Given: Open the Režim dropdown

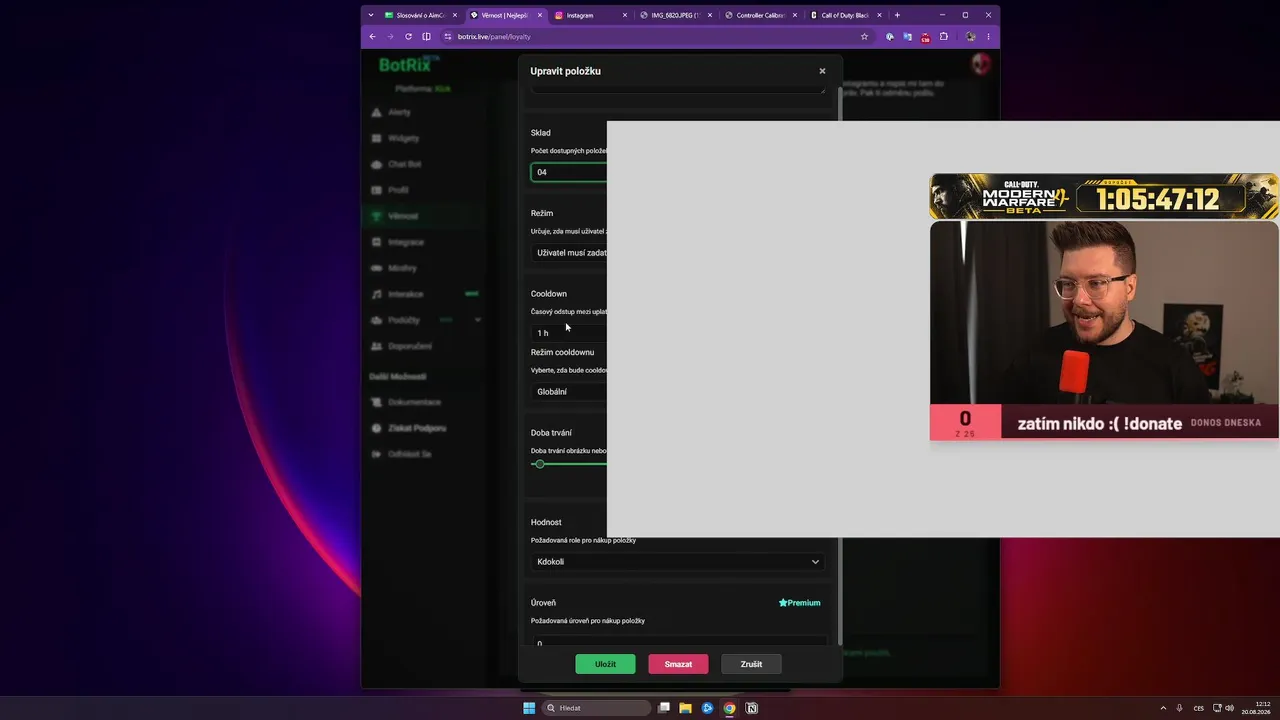Looking at the screenshot, I should pyautogui.click(x=569, y=253).
